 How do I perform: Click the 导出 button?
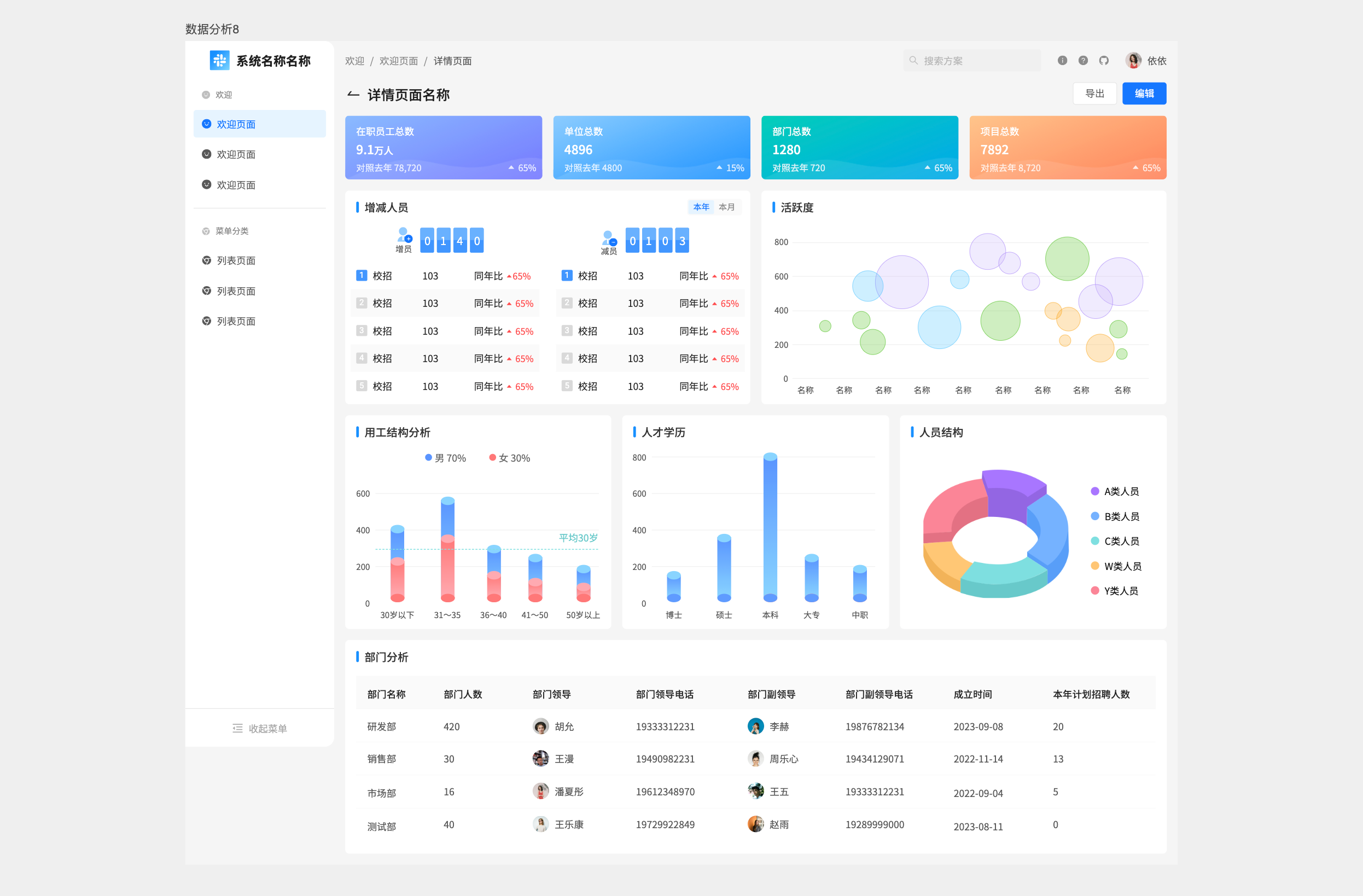coord(1094,94)
